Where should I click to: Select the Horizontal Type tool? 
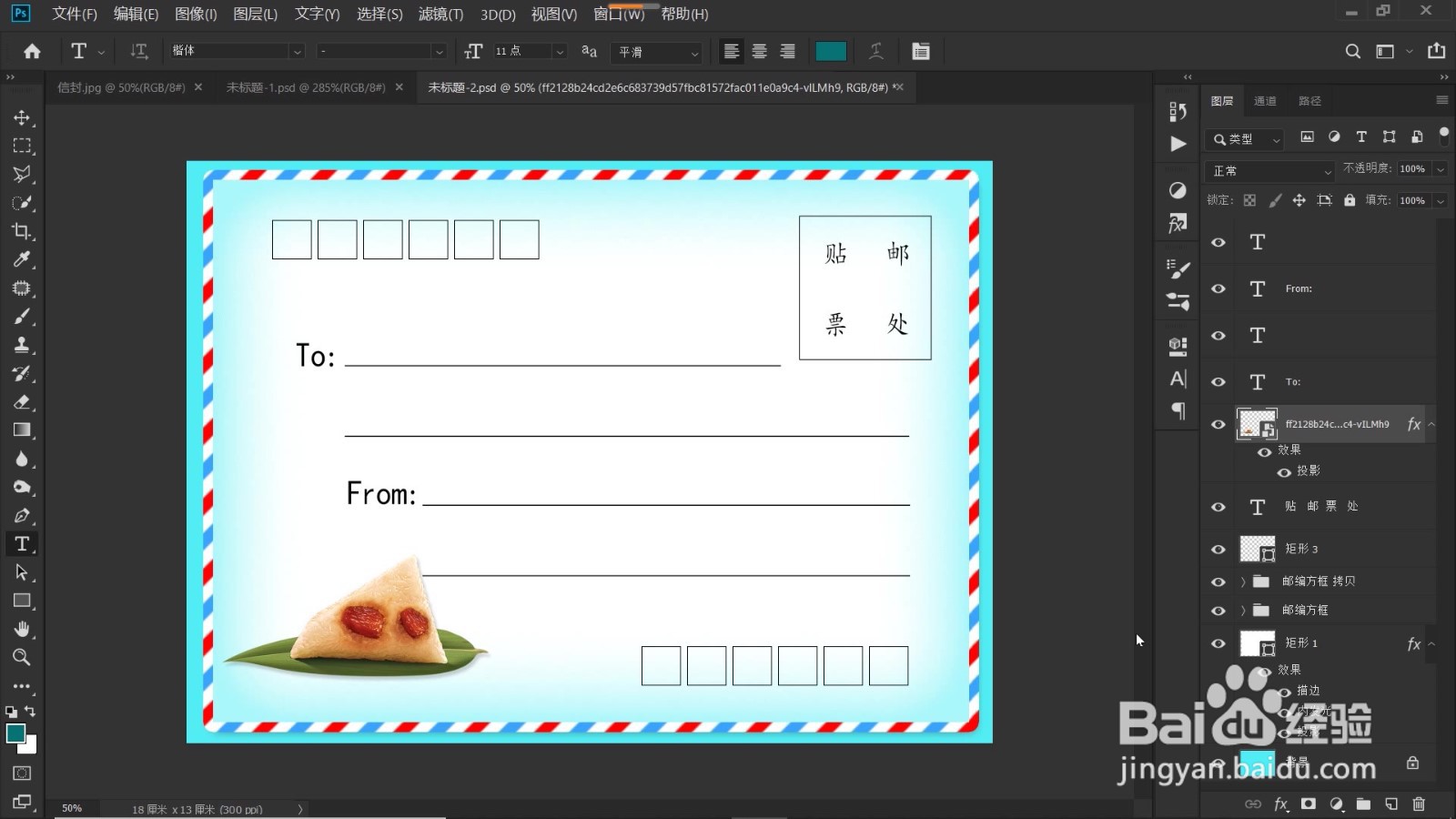point(22,544)
